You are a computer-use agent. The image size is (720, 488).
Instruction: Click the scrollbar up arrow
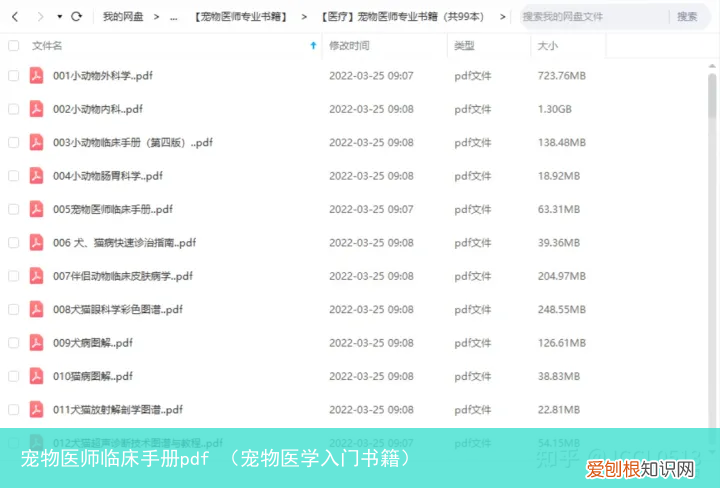point(712,67)
